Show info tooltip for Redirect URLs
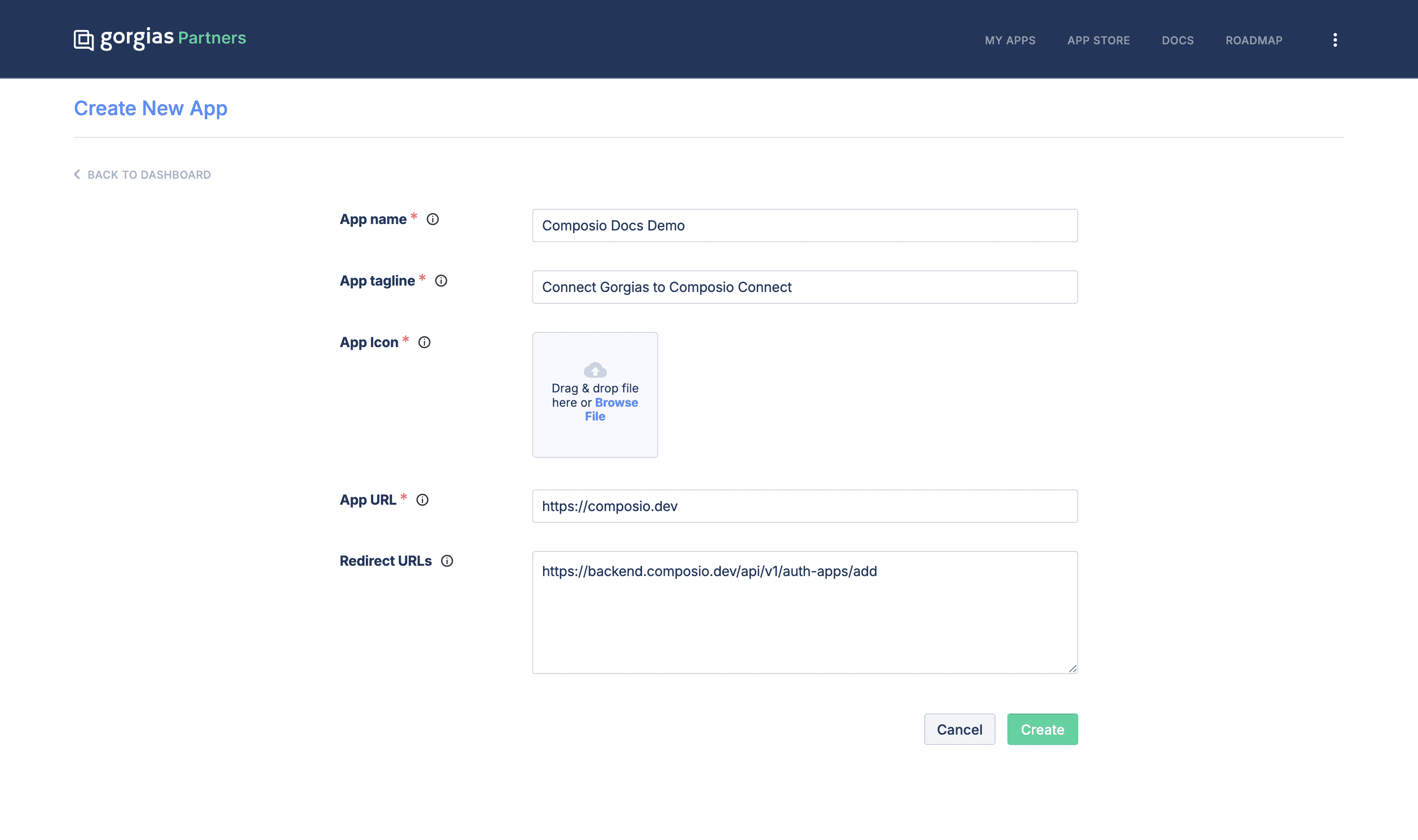The width and height of the screenshot is (1418, 840). (447, 561)
